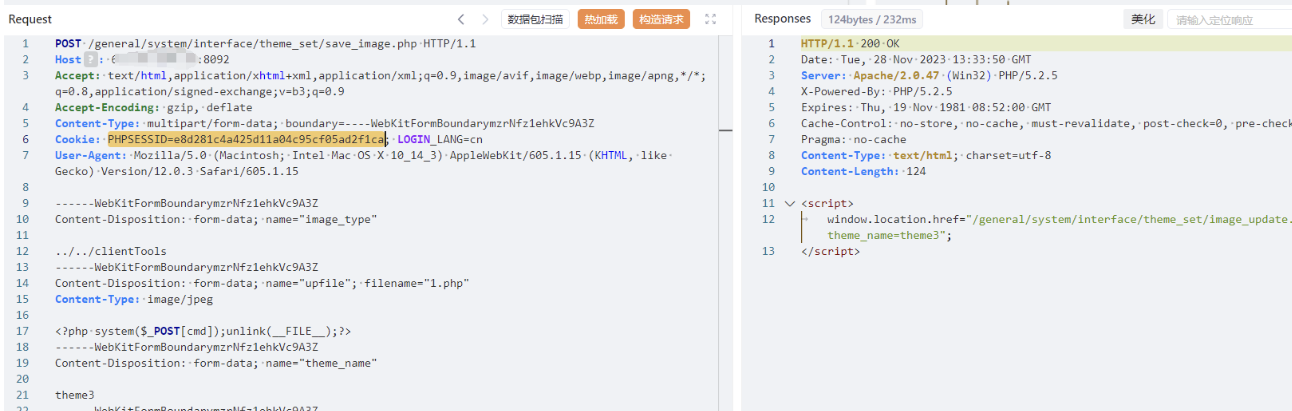Click the Content-Type: image/jpeg line
The height and width of the screenshot is (411, 1292).
click(134, 299)
